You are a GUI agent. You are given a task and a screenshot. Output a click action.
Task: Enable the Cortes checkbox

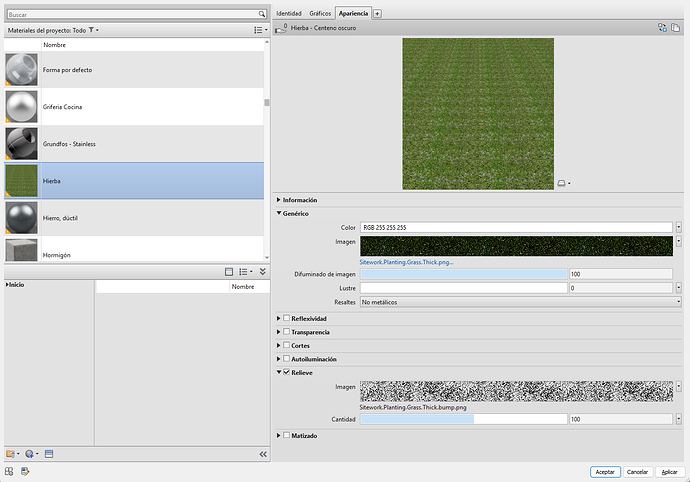(286, 345)
